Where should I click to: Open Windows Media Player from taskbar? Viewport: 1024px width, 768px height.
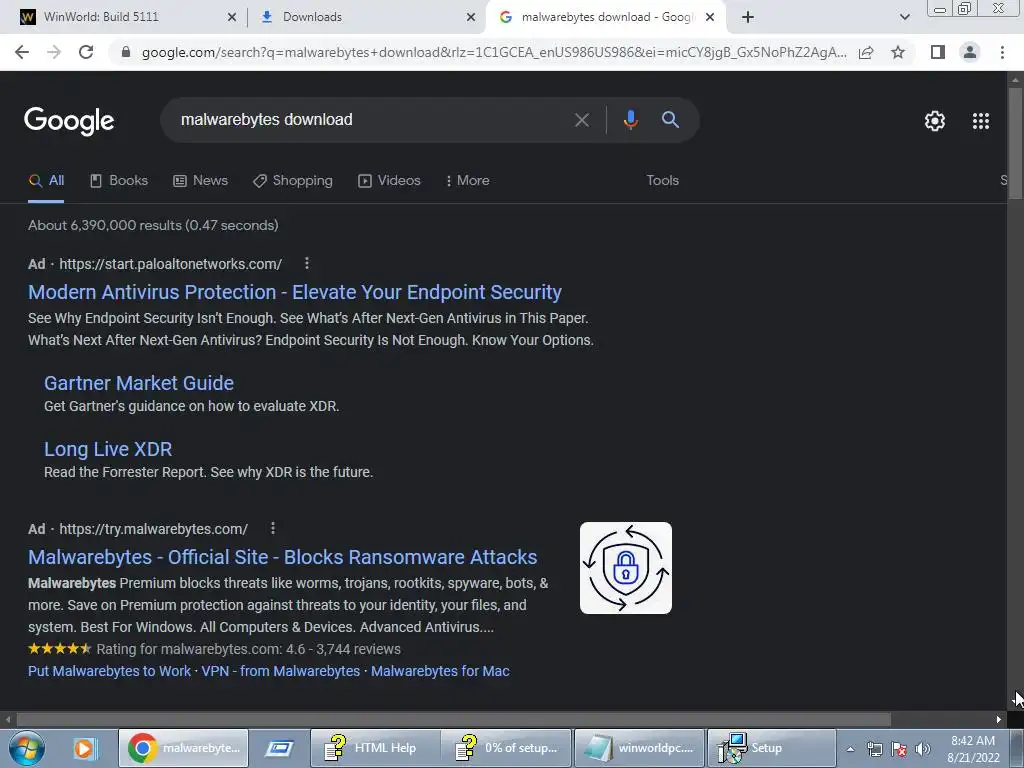pos(85,748)
